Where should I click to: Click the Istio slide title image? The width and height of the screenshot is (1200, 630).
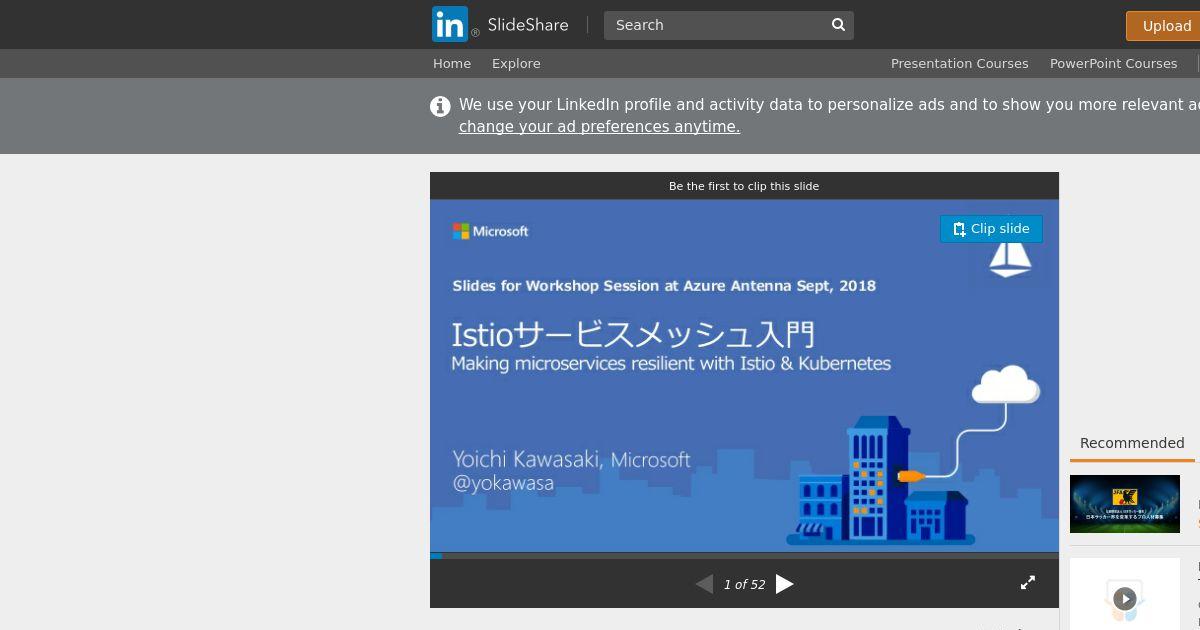(x=744, y=375)
